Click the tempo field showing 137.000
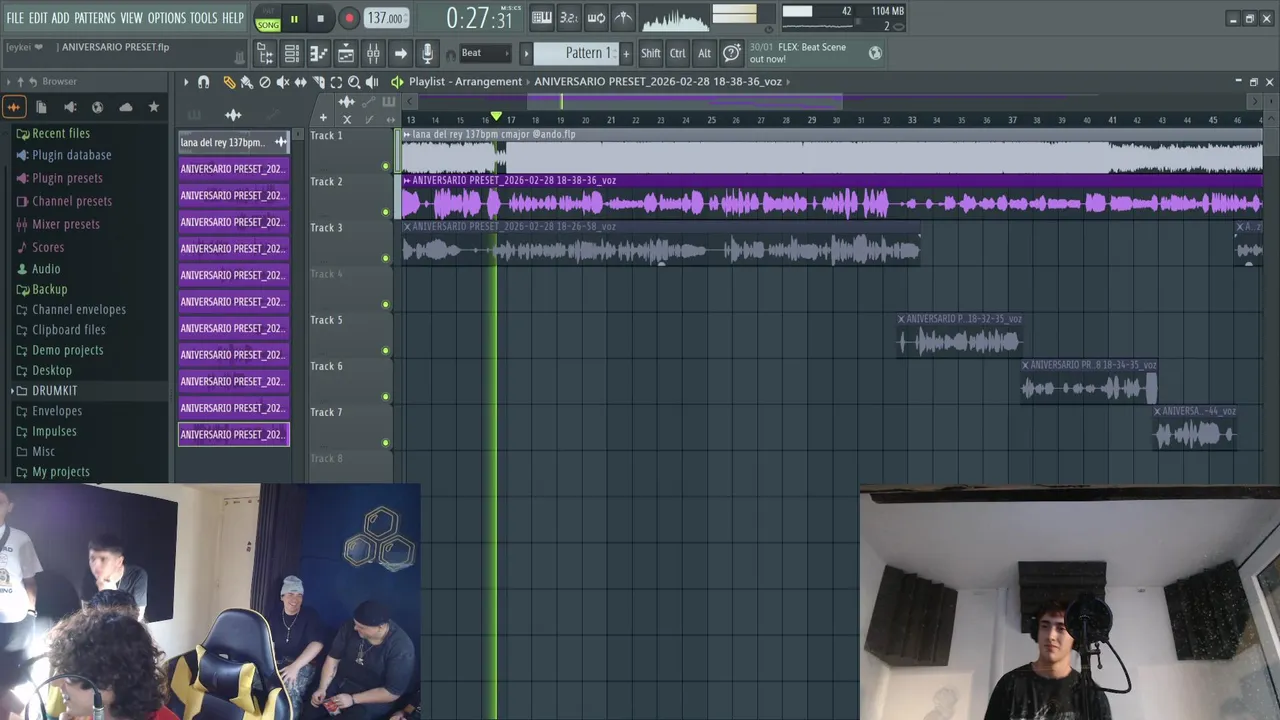1280x720 pixels. coord(385,18)
